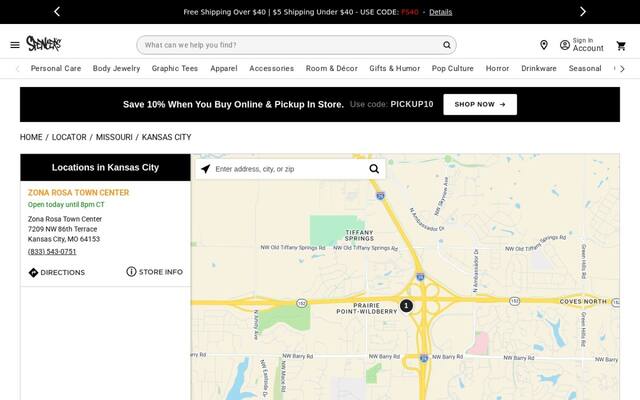Click Kansas City breadcrumb

tap(167, 137)
